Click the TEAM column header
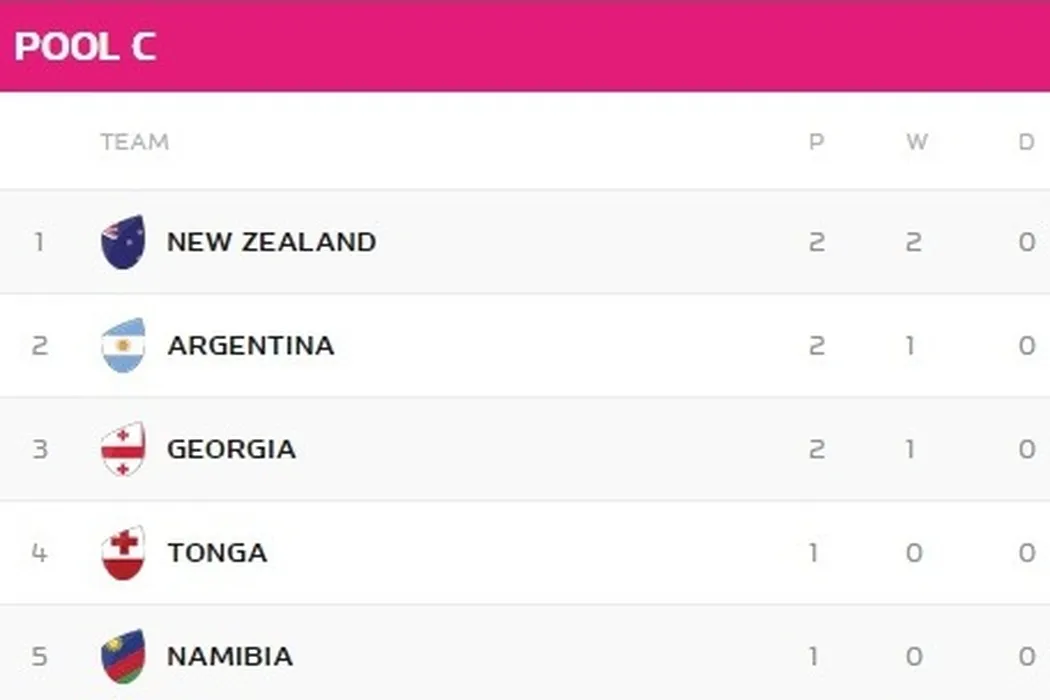The image size is (1050, 700). point(134,142)
